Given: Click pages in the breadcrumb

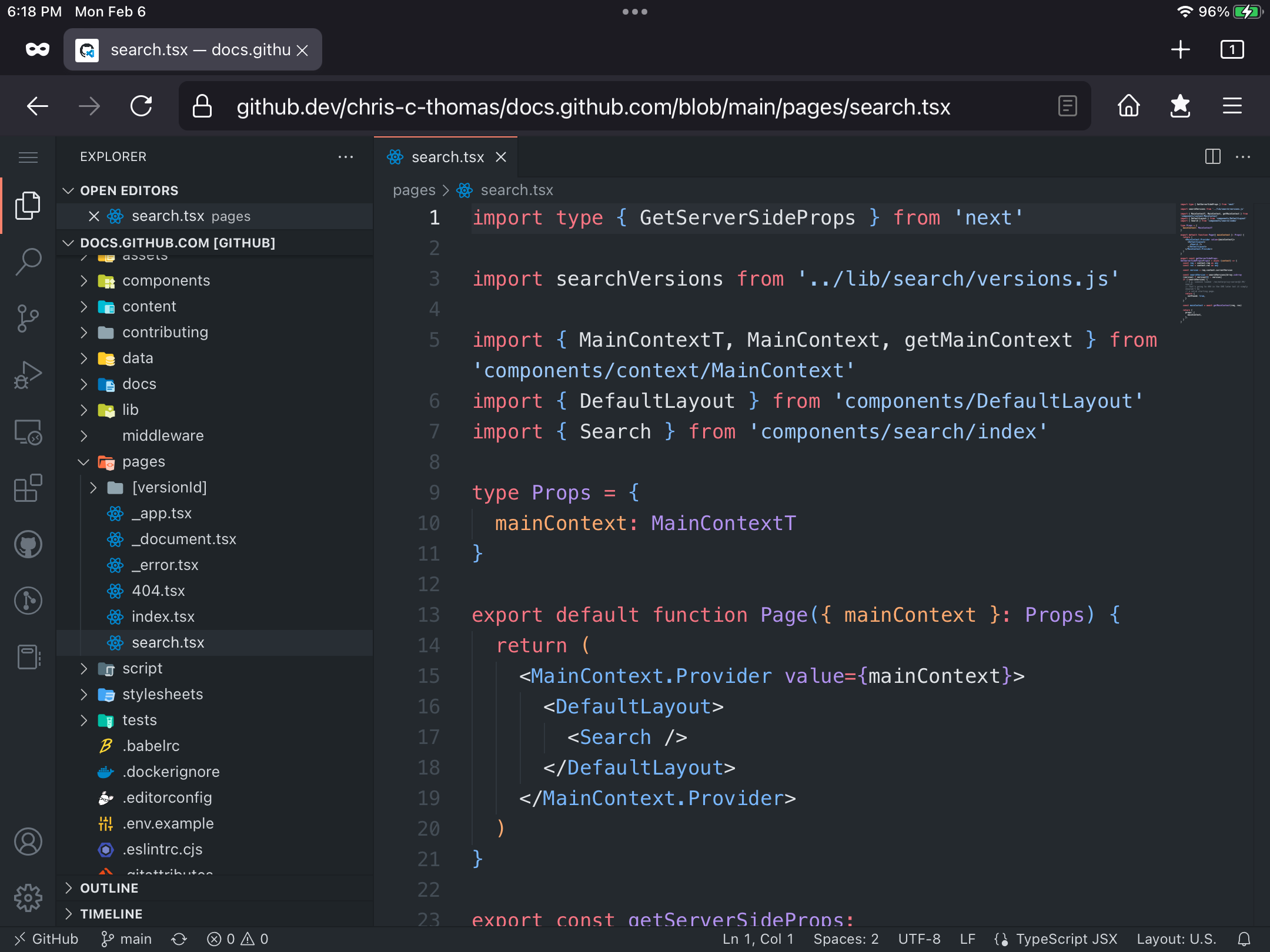Looking at the screenshot, I should (x=414, y=190).
